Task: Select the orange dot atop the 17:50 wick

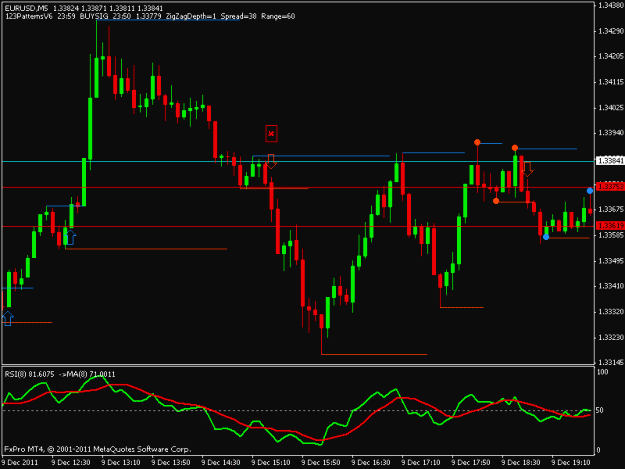Action: (x=477, y=142)
